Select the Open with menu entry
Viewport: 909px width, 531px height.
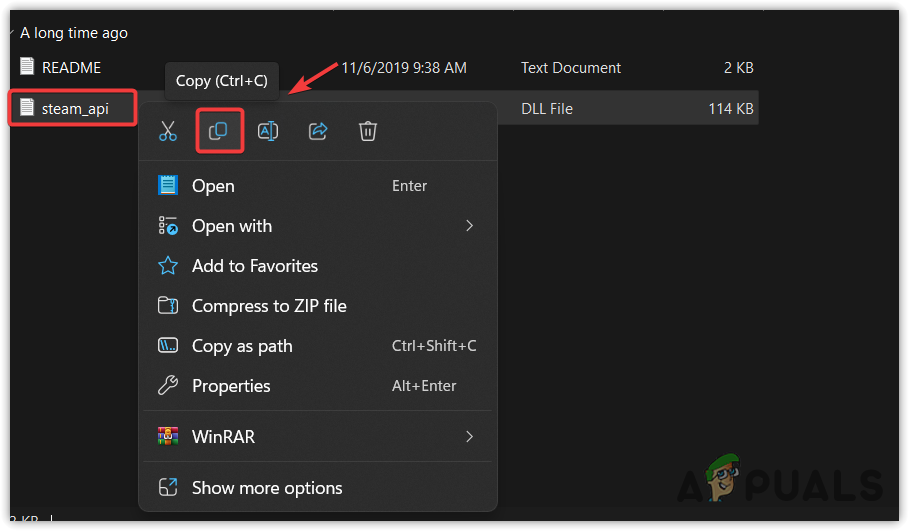click(318, 226)
